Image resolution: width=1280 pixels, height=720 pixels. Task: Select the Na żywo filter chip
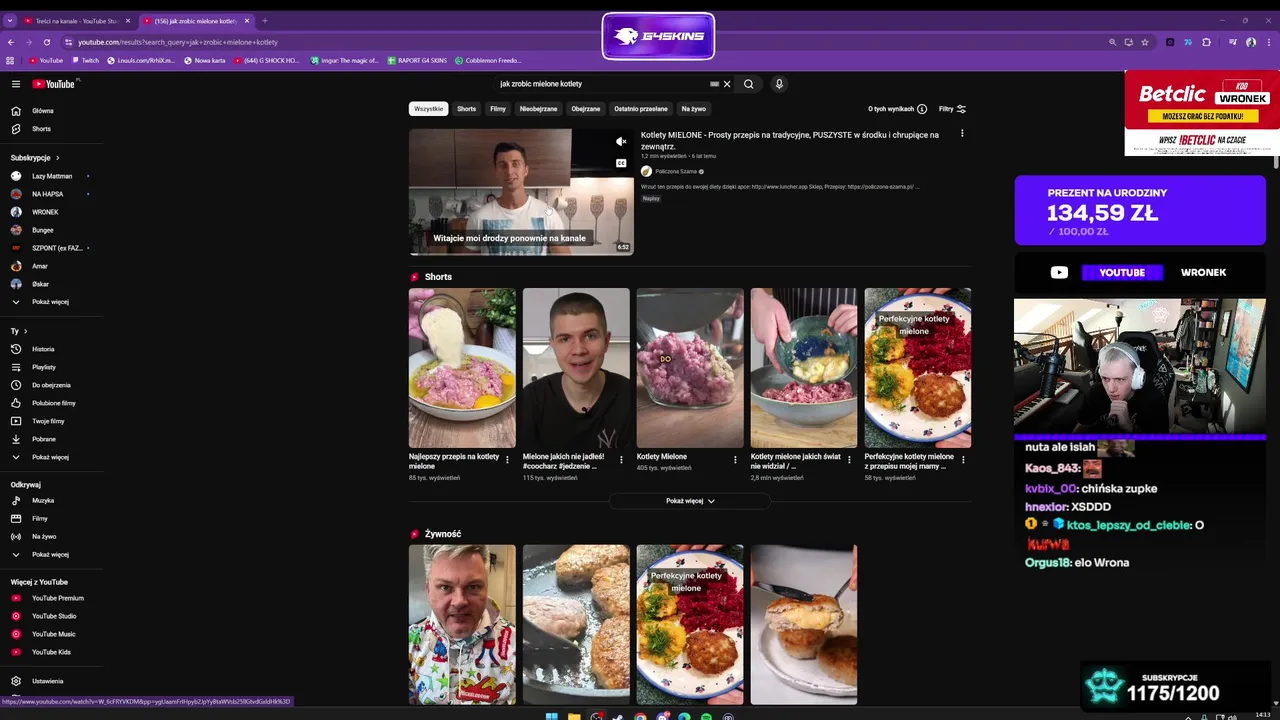[694, 109]
